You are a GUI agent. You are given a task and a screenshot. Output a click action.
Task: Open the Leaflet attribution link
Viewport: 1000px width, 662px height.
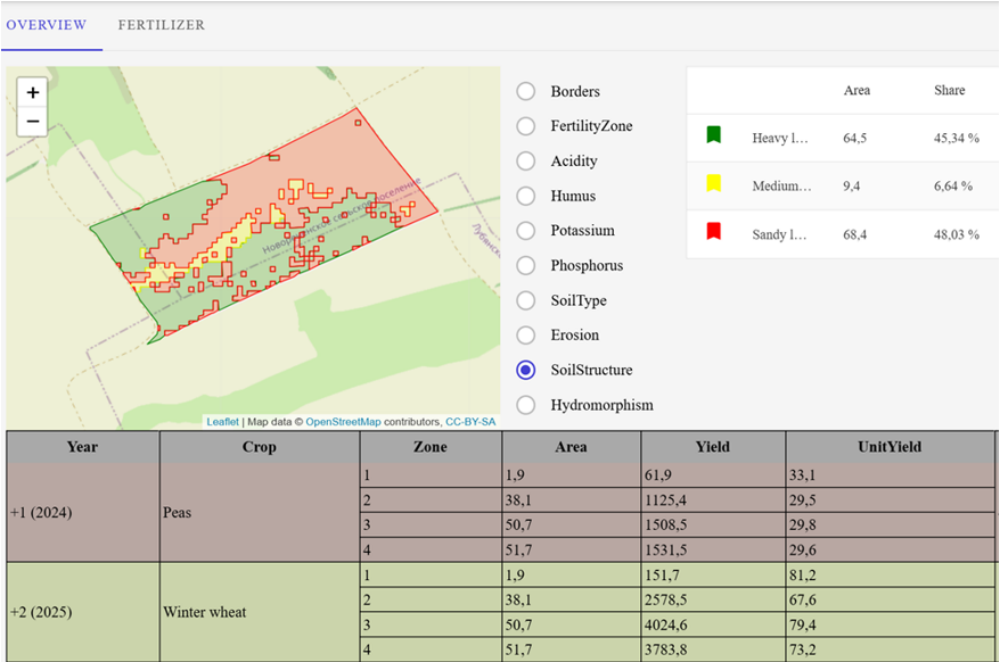click(223, 422)
